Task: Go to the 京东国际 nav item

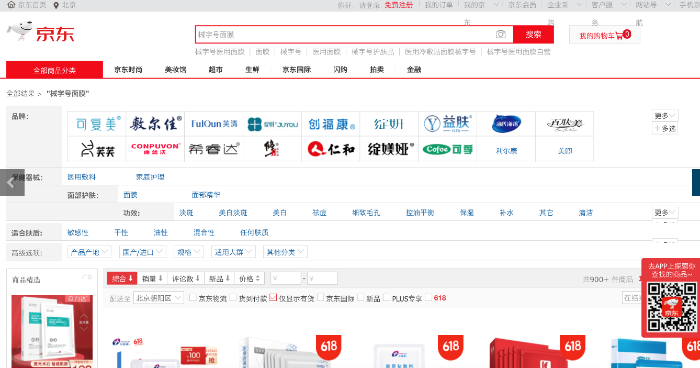Action: click(x=297, y=70)
